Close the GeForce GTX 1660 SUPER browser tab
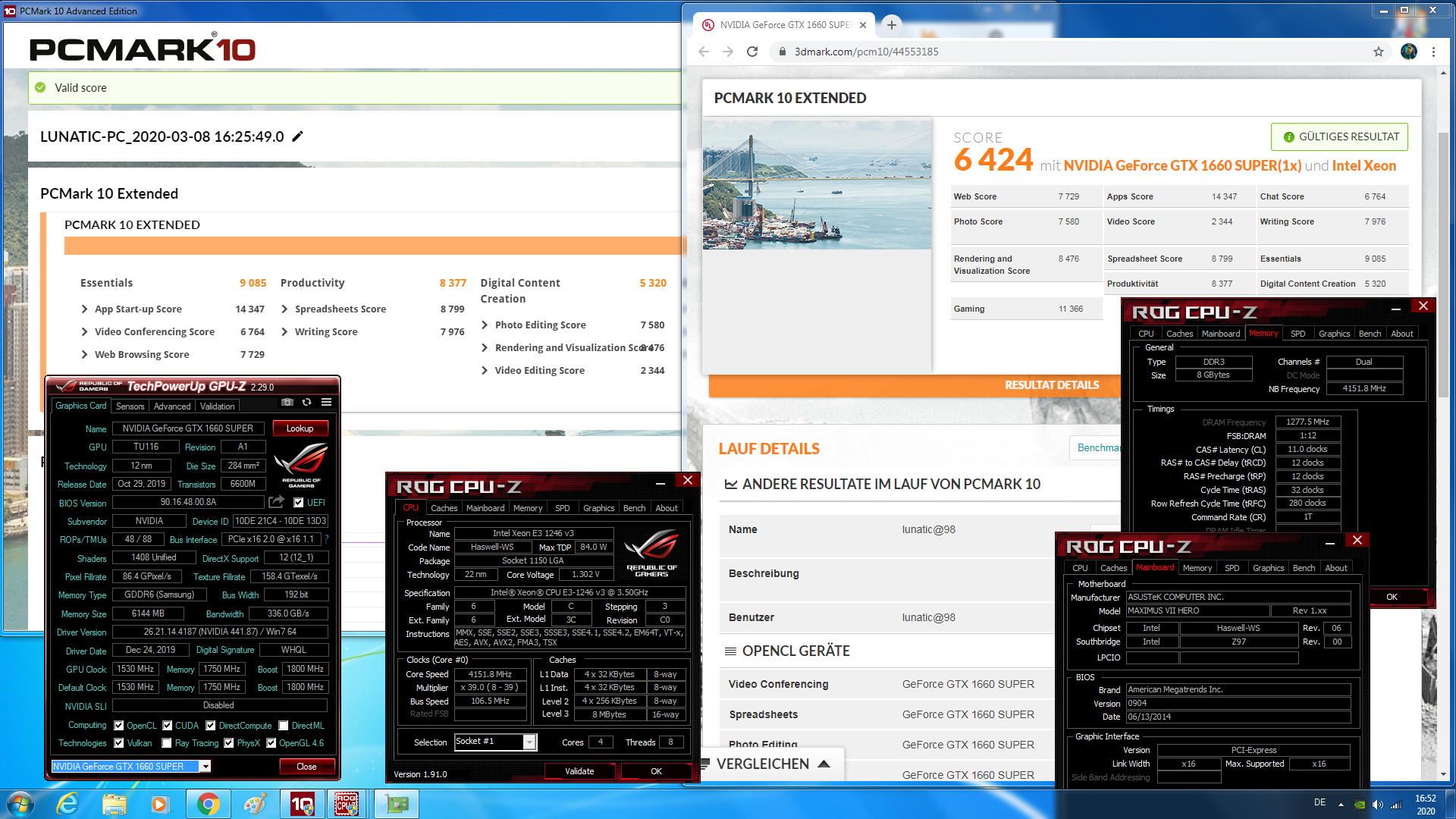Viewport: 1456px width, 819px height. (863, 25)
